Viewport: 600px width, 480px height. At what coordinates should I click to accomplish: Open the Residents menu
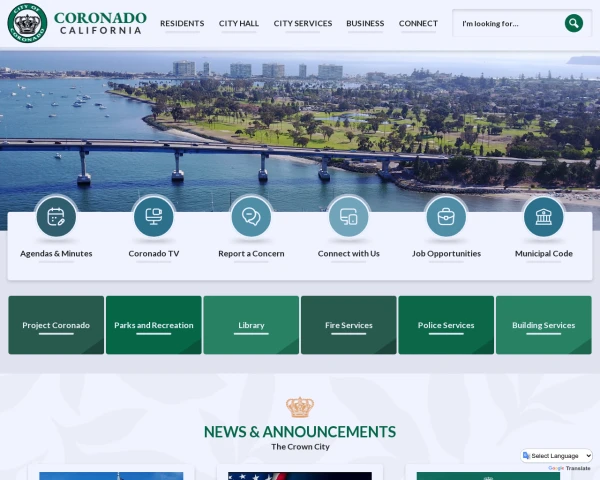point(182,23)
